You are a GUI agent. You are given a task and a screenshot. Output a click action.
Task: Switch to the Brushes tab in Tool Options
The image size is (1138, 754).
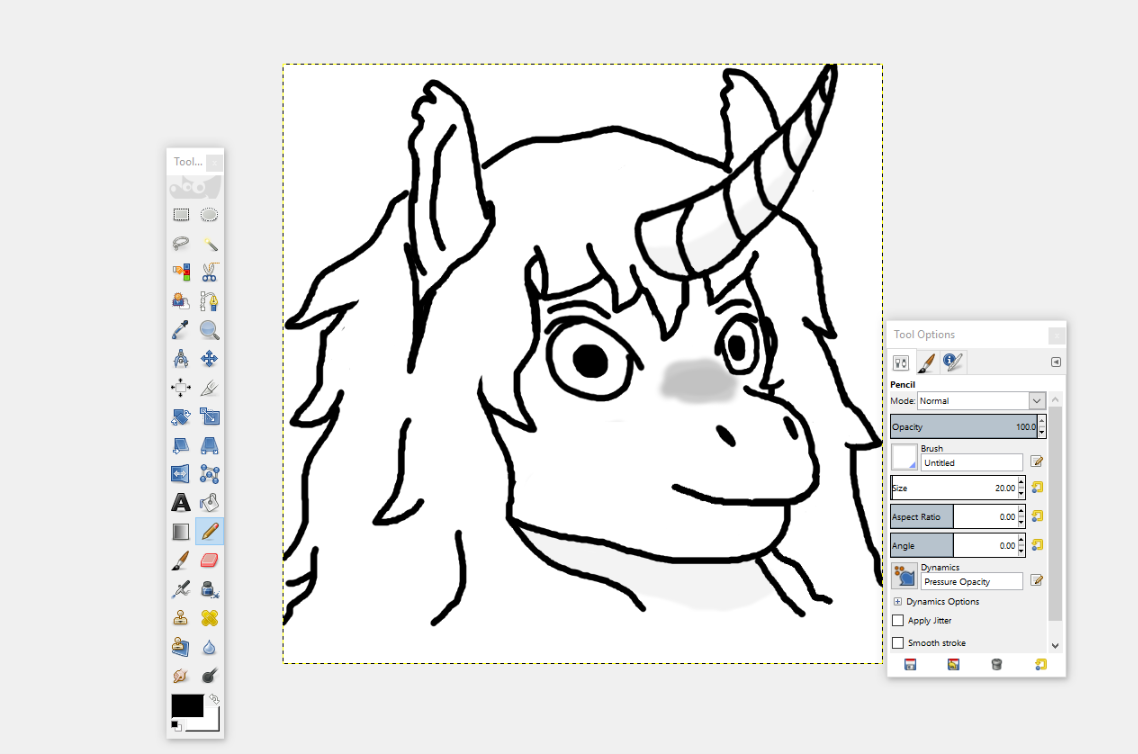pyautogui.click(x=926, y=362)
